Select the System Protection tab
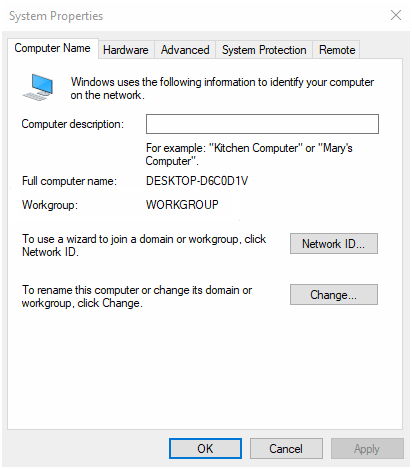This screenshot has height=469, width=412. coord(264,50)
